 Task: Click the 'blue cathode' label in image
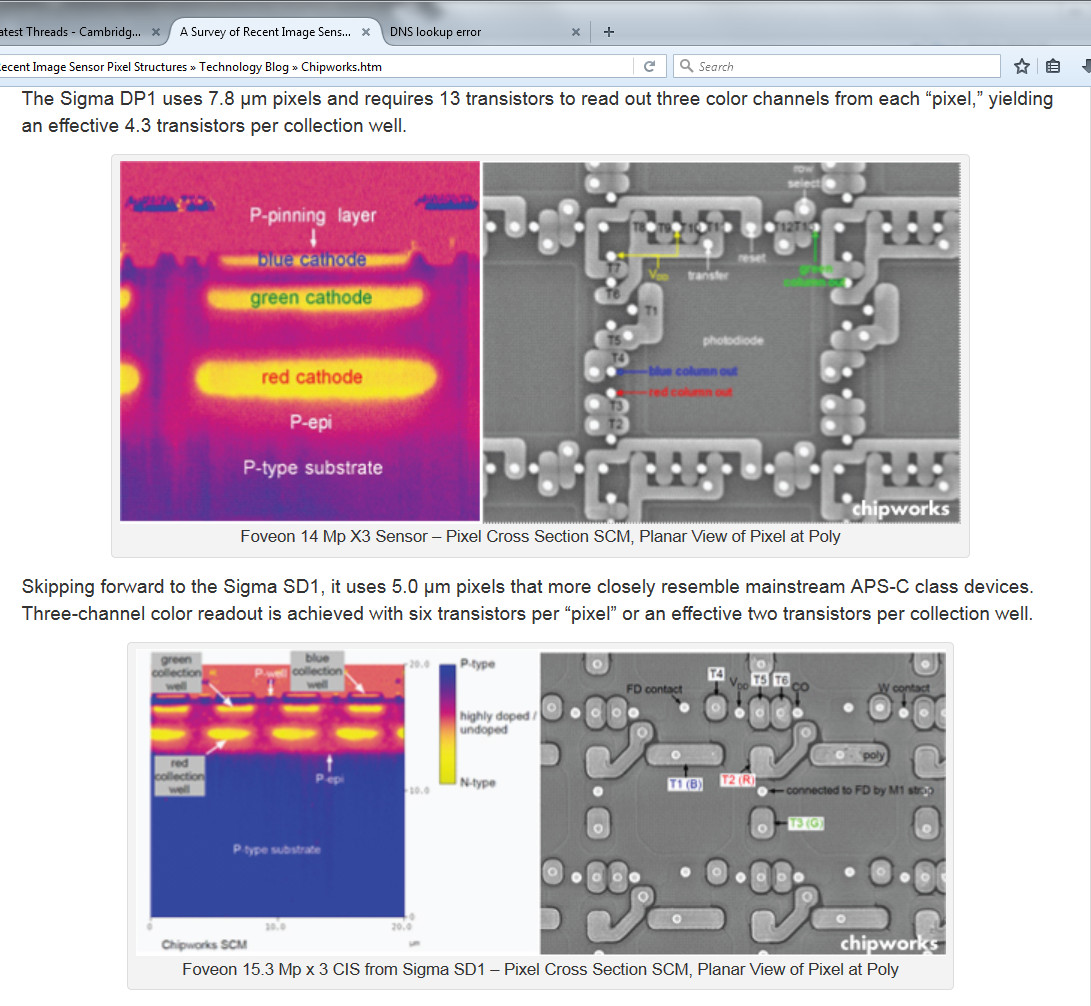click(312, 260)
